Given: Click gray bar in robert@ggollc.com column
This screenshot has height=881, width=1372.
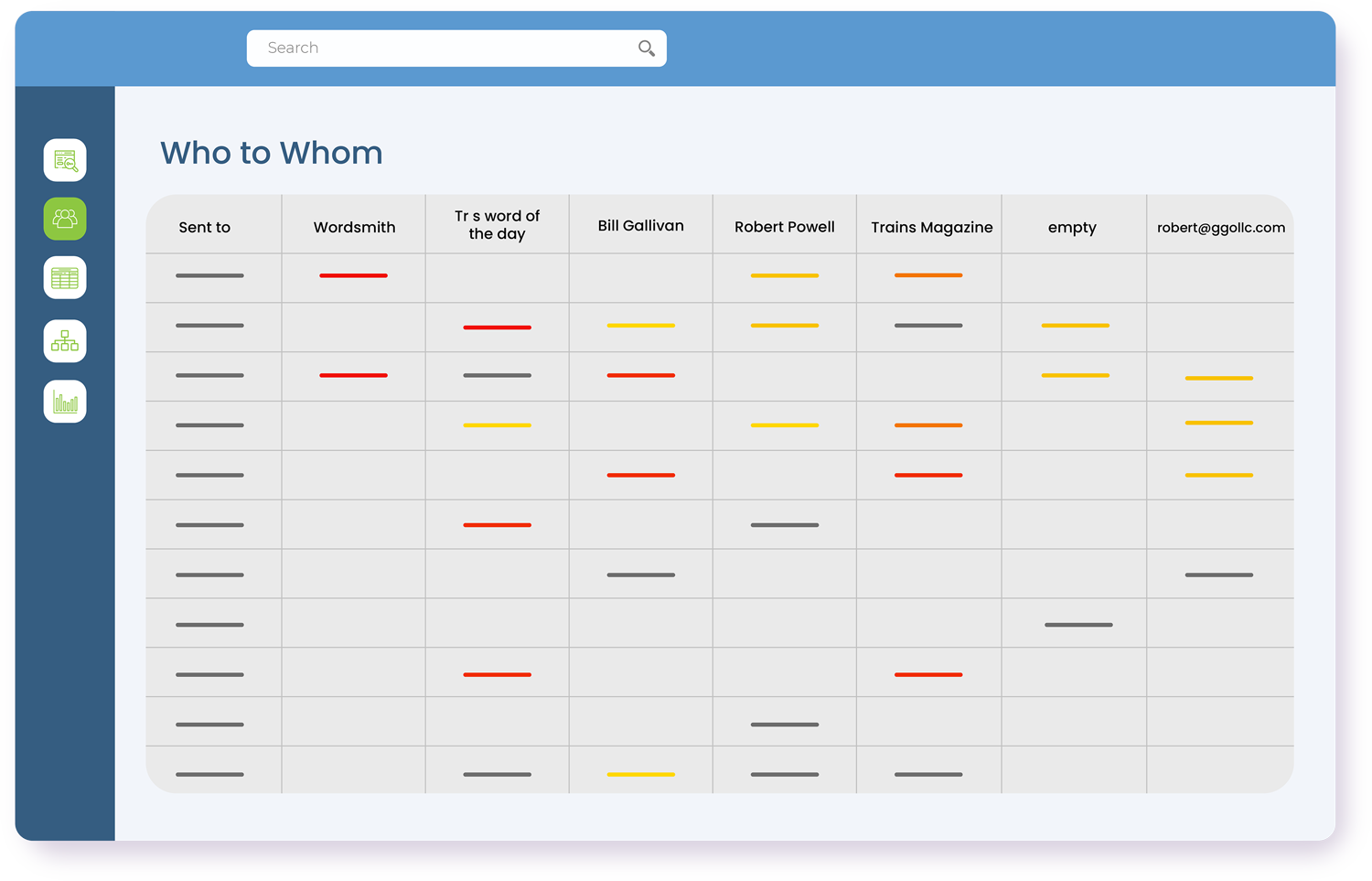Looking at the screenshot, I should click(x=1219, y=575).
